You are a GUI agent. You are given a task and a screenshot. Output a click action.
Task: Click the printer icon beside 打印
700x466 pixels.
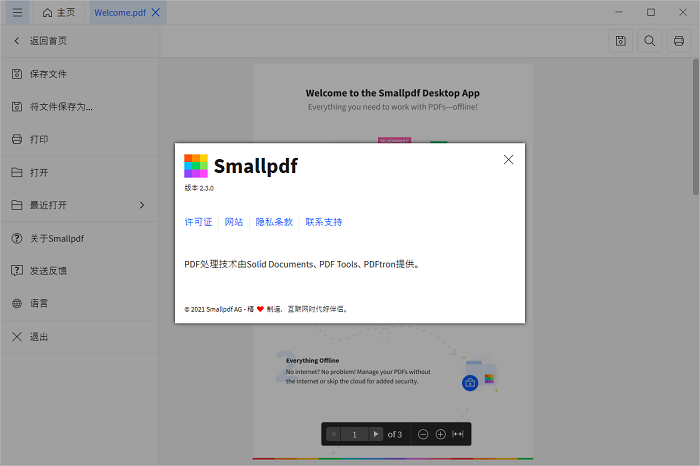pyautogui.click(x=17, y=139)
